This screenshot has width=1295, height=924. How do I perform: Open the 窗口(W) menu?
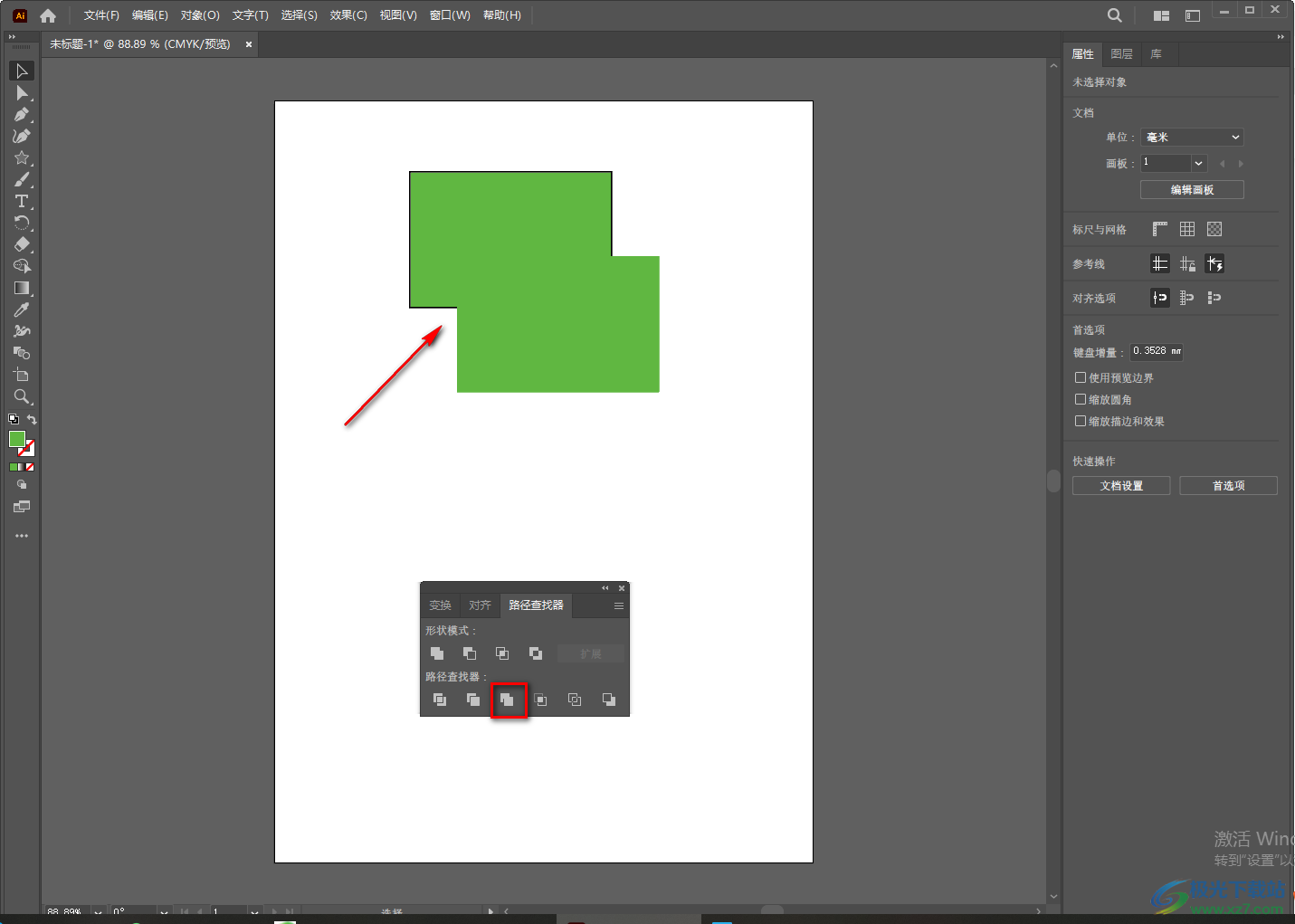pyautogui.click(x=450, y=15)
